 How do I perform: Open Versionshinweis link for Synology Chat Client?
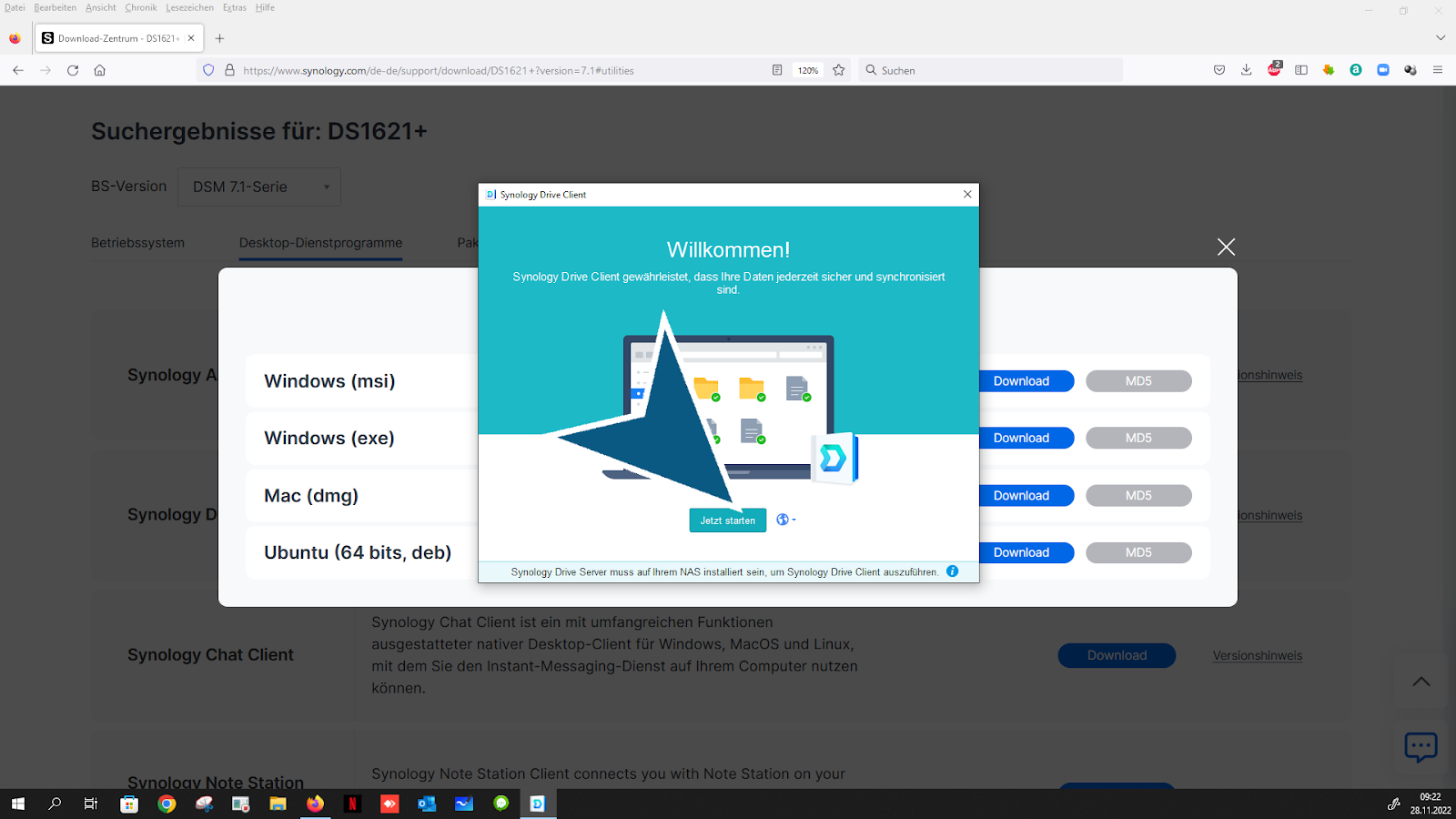click(1257, 655)
